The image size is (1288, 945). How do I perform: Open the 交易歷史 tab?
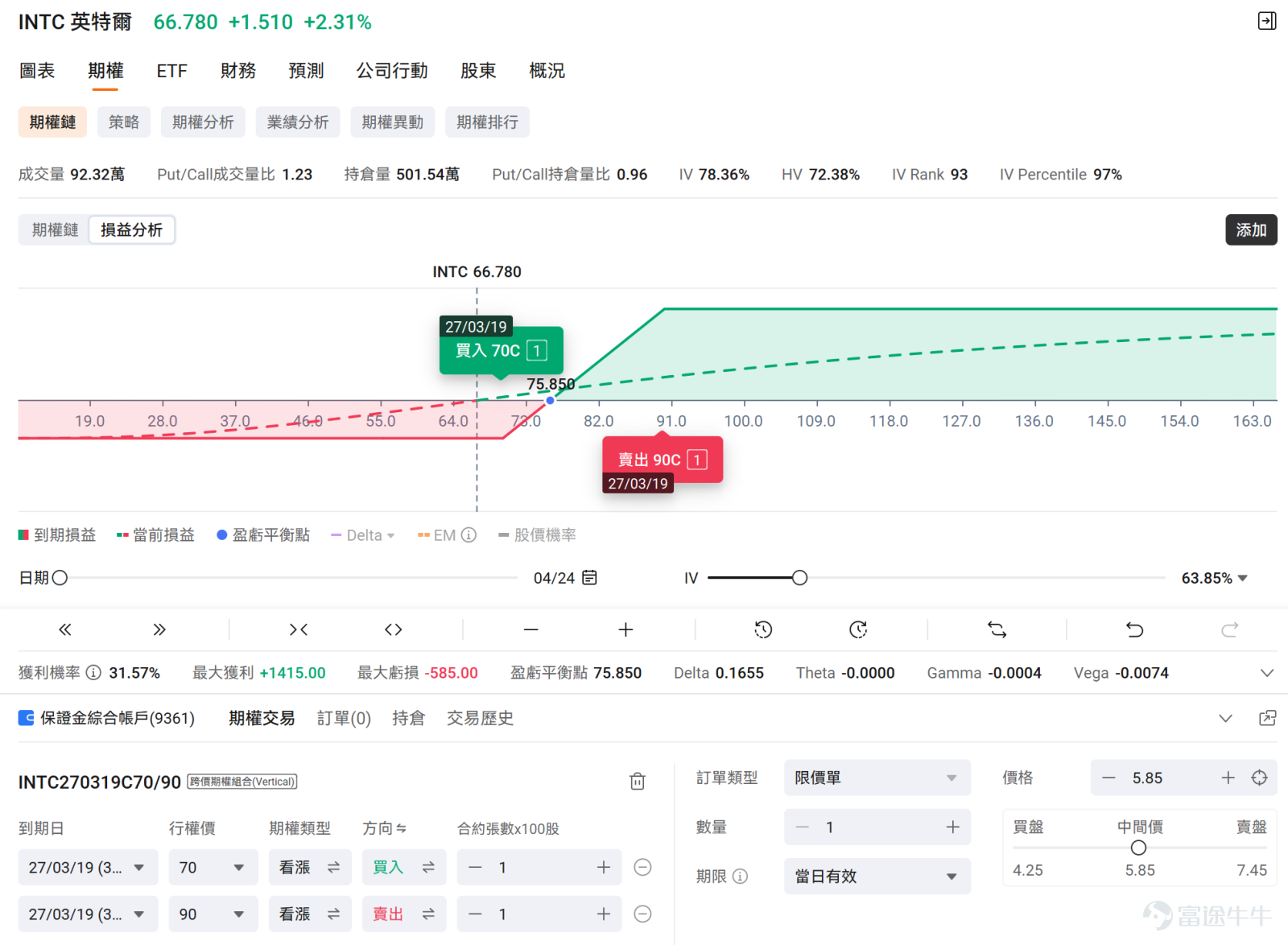tap(481, 718)
